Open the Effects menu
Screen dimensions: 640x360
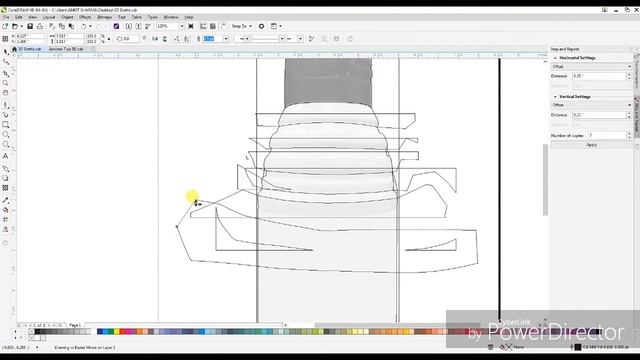click(x=85, y=17)
